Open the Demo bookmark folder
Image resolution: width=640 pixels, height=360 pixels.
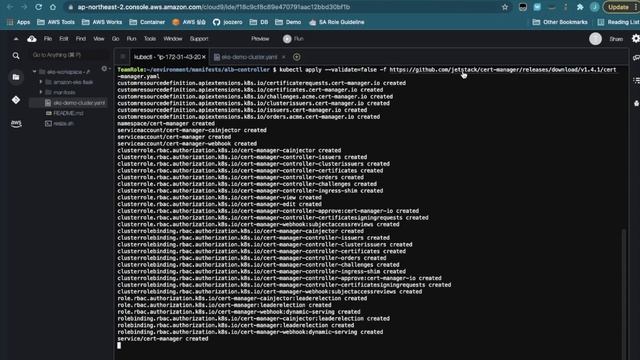click(288, 22)
